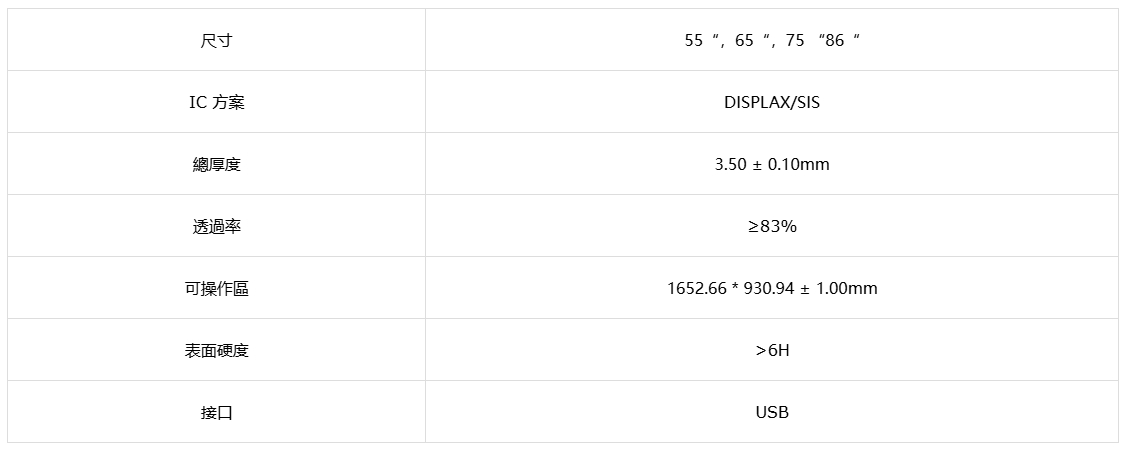Click the ± 1.00mm tolerance text
The image size is (1131, 455).
[x=839, y=288]
